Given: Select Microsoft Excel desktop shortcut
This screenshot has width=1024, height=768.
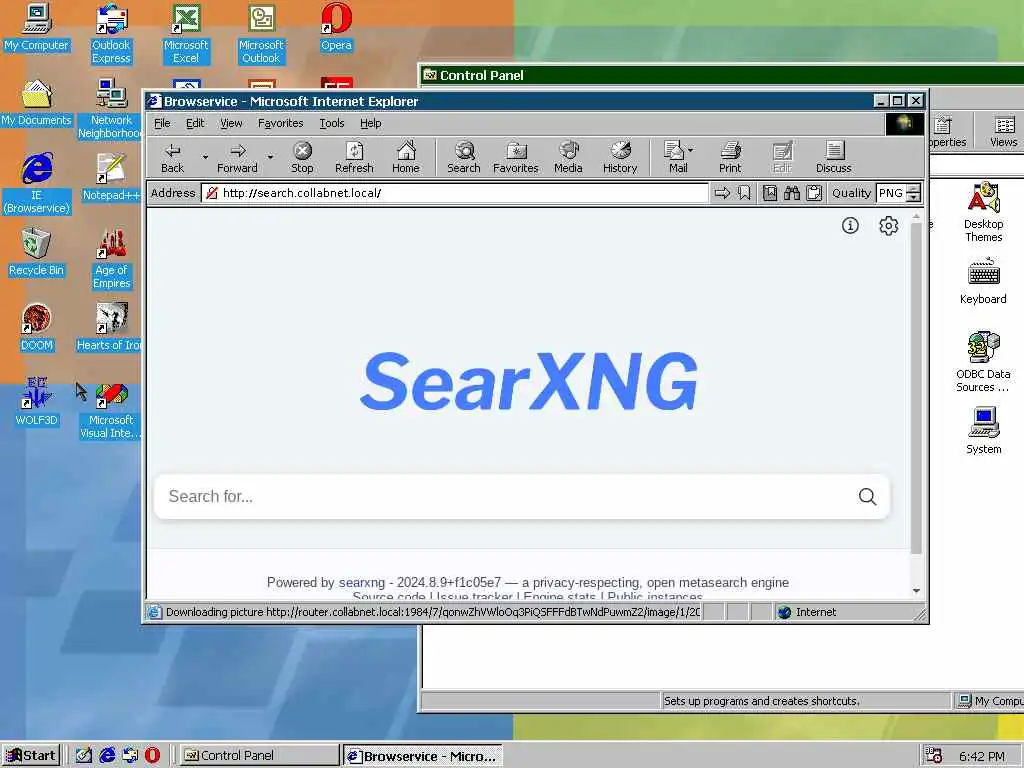Looking at the screenshot, I should point(186,34).
